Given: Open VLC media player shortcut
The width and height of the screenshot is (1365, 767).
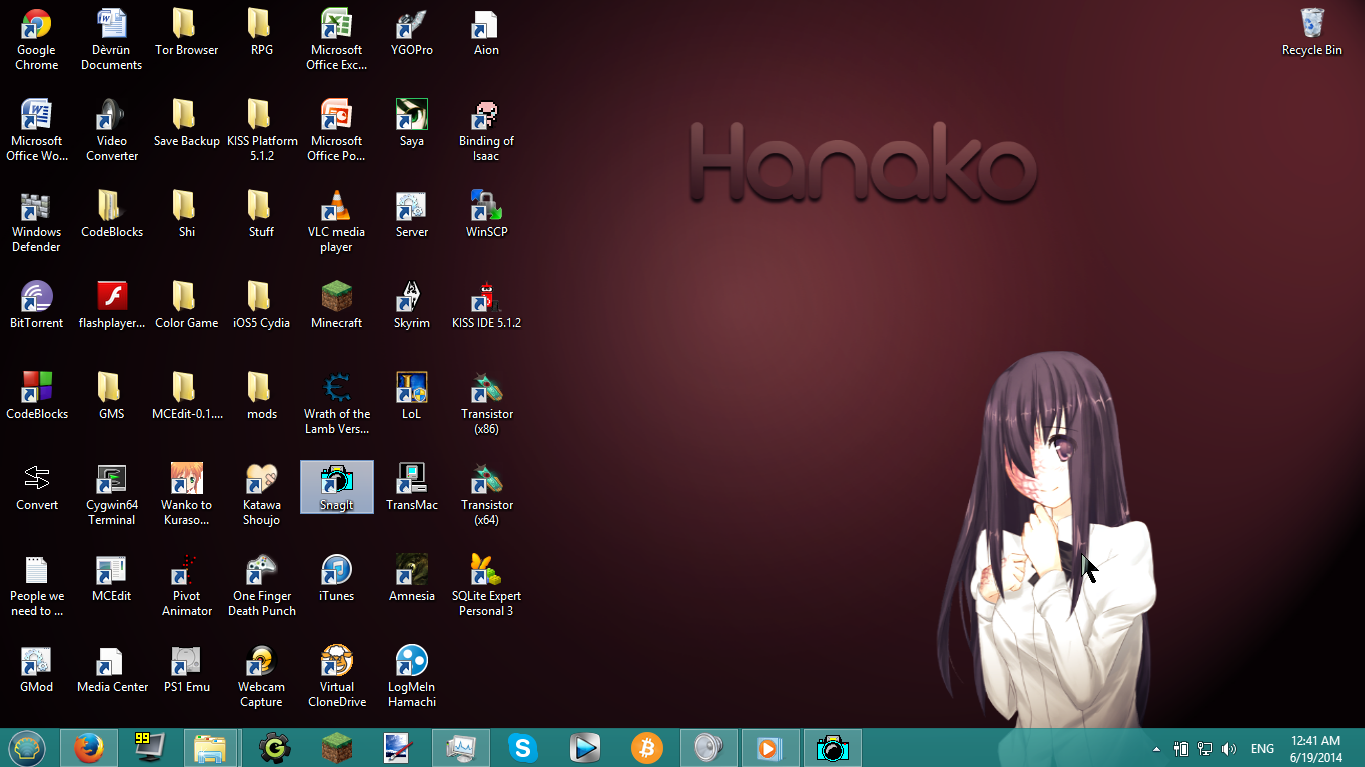Looking at the screenshot, I should tap(337, 222).
